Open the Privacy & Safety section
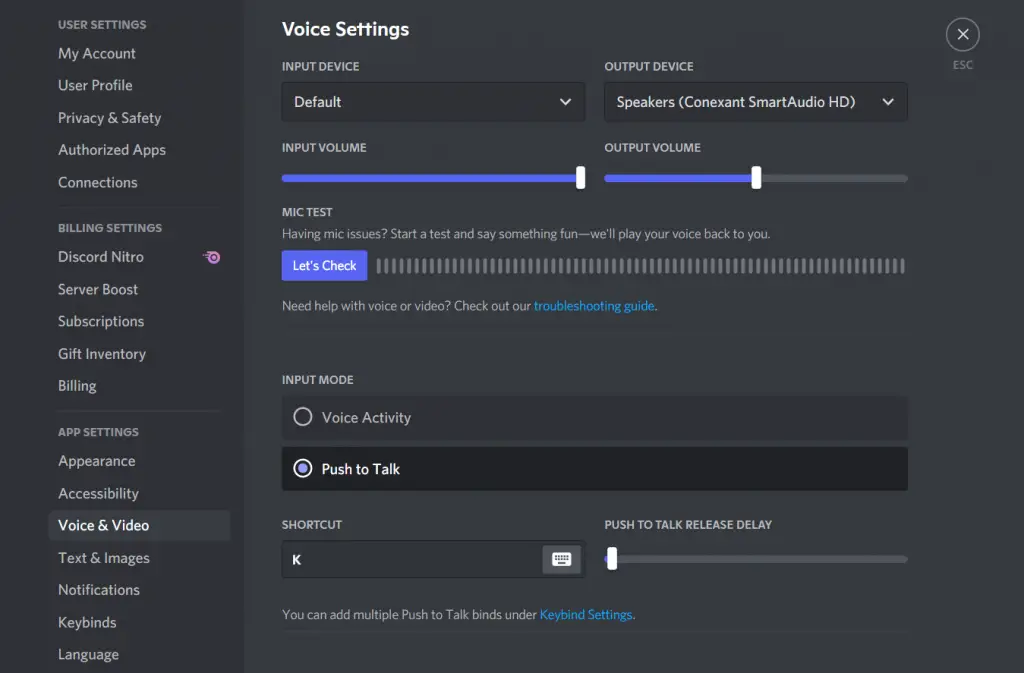1024x673 pixels. (109, 118)
